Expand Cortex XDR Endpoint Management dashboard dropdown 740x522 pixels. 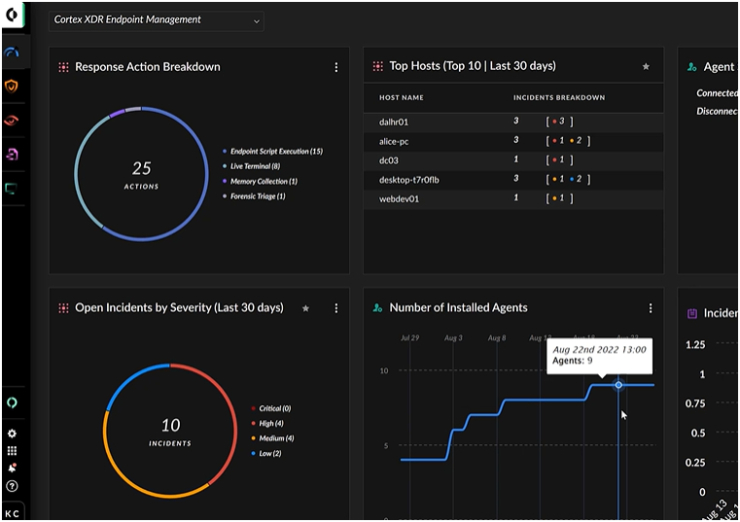[156, 20]
